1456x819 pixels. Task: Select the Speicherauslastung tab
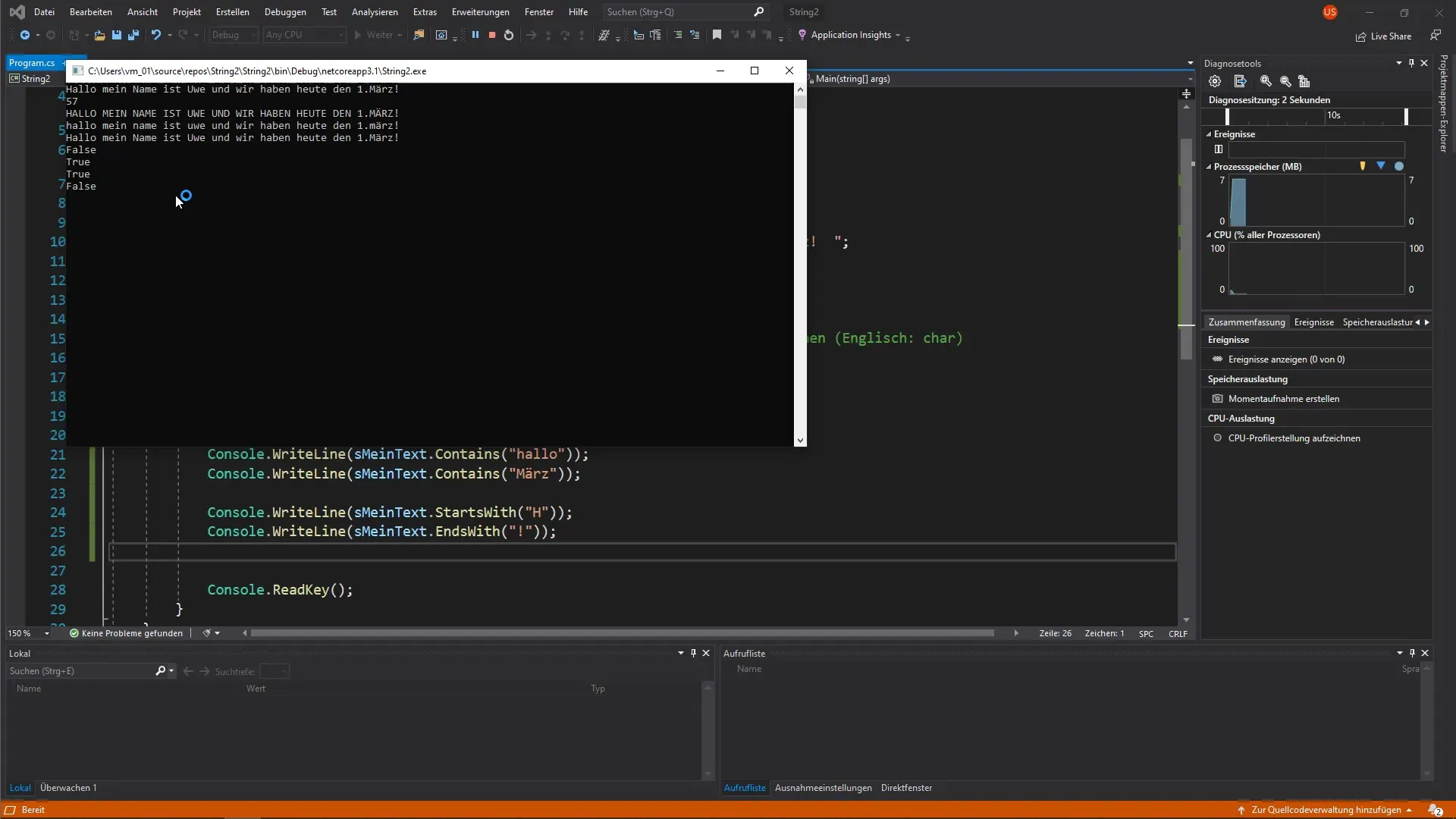click(1377, 322)
